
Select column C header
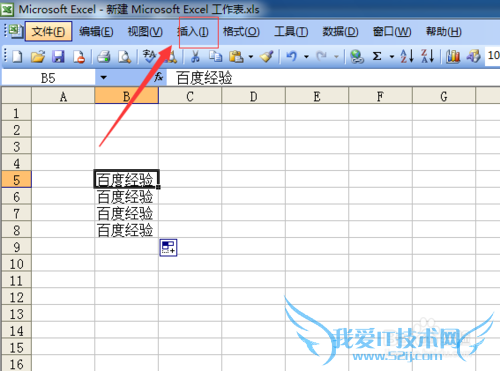[x=190, y=96]
